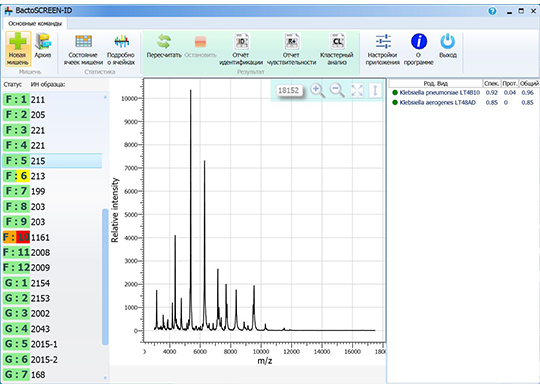Click the Выход exit power icon

click(x=448, y=45)
